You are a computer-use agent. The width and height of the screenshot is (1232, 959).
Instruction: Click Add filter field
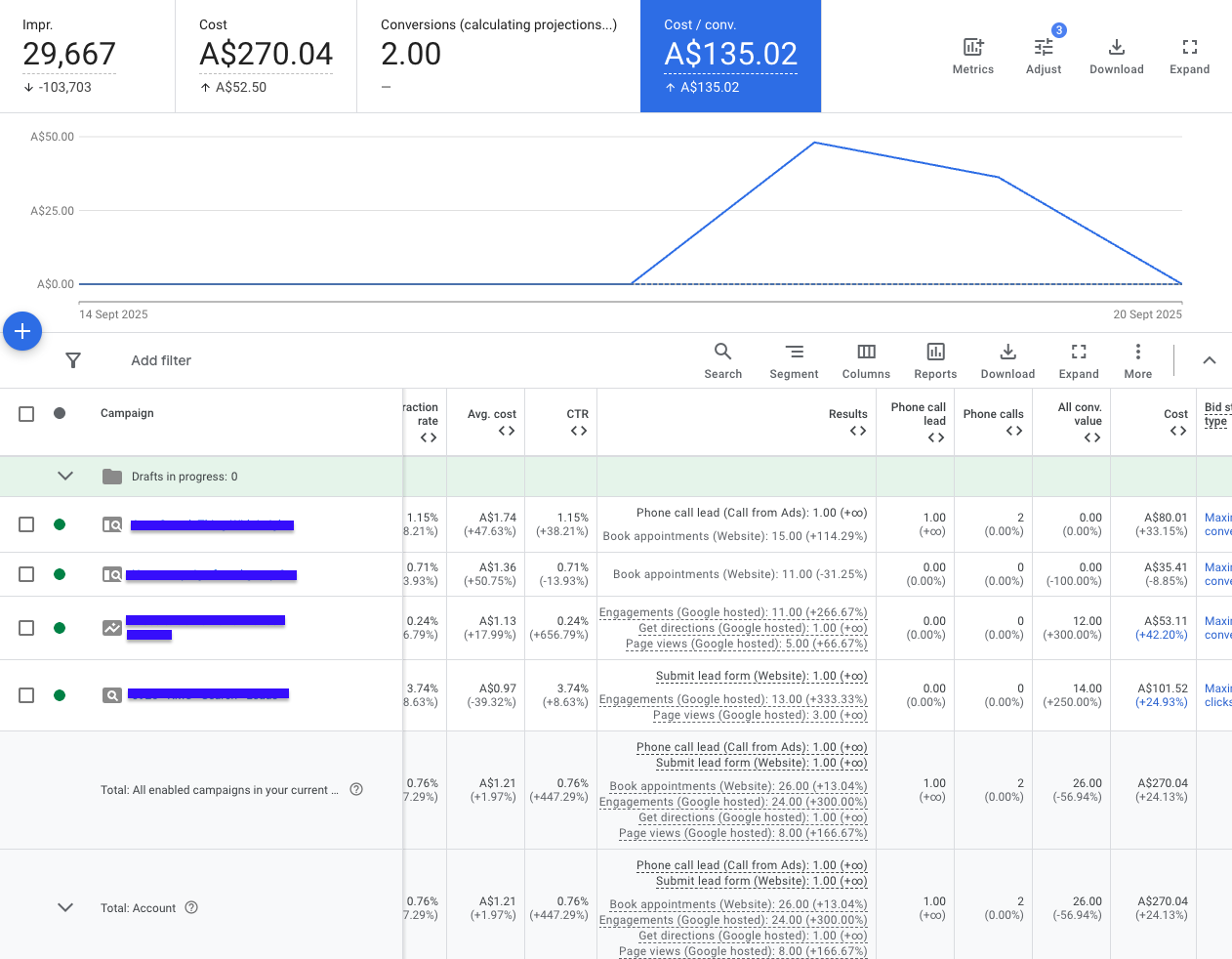pos(161,360)
